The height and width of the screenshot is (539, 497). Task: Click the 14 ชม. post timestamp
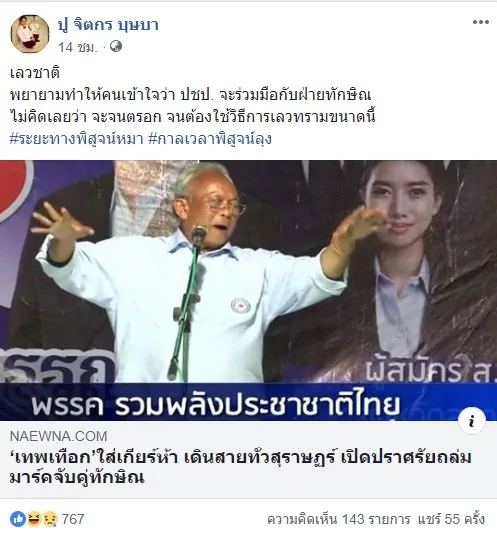pyautogui.click(x=78, y=47)
